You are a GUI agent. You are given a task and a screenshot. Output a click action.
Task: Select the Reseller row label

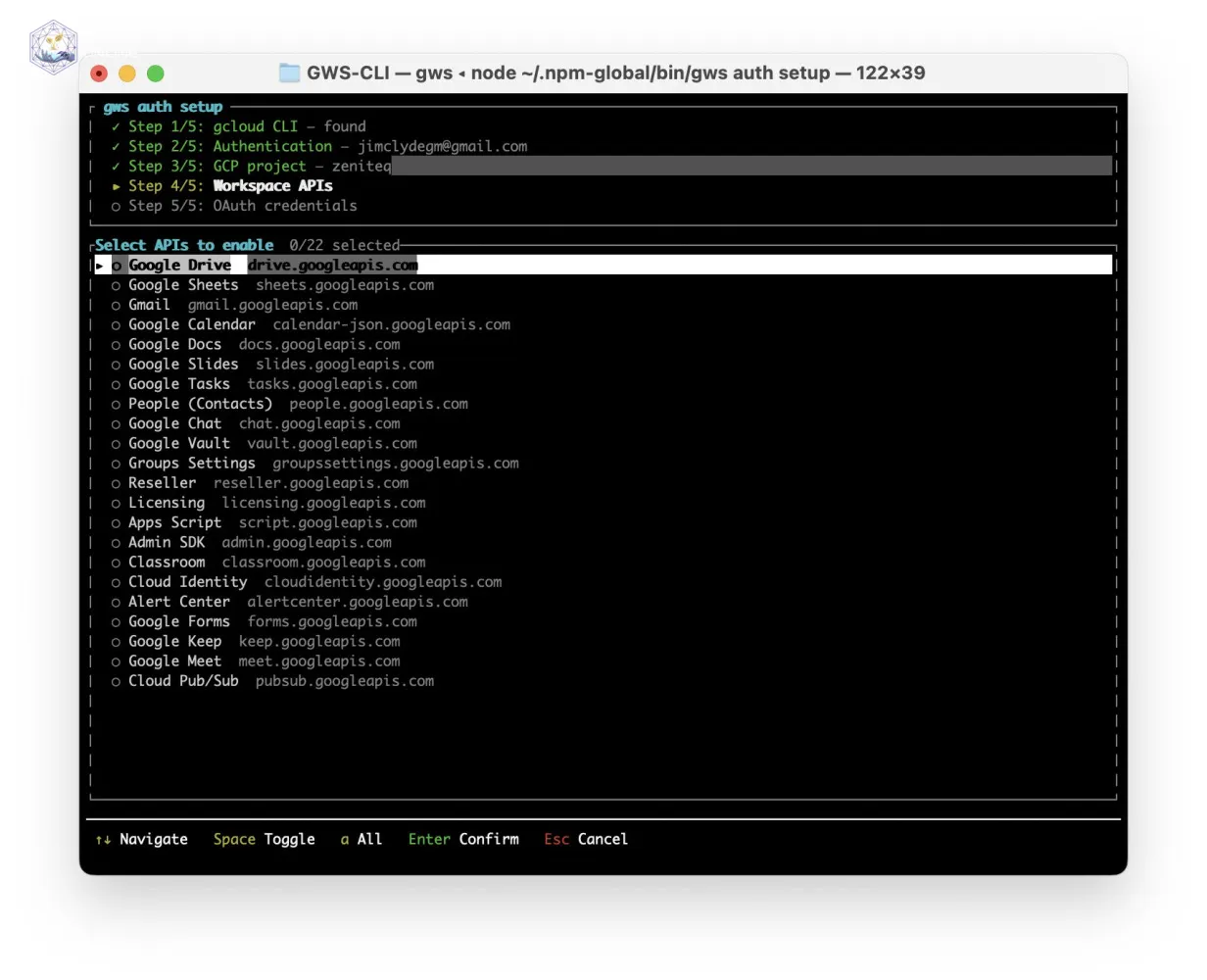[163, 483]
